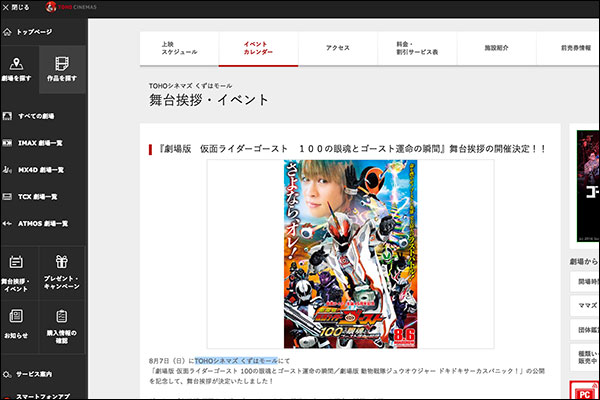
Task: Select the 劇場を探す theater search icon
Action: point(20,69)
